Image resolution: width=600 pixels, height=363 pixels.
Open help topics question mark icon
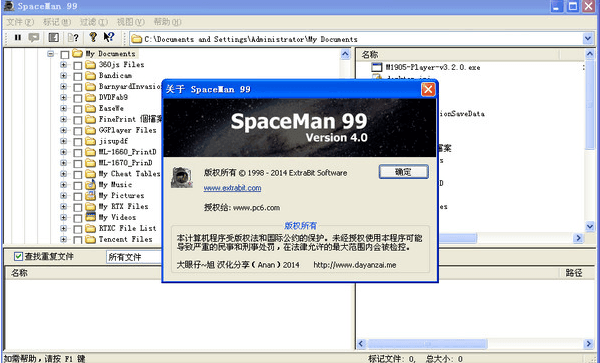[x=93, y=37]
